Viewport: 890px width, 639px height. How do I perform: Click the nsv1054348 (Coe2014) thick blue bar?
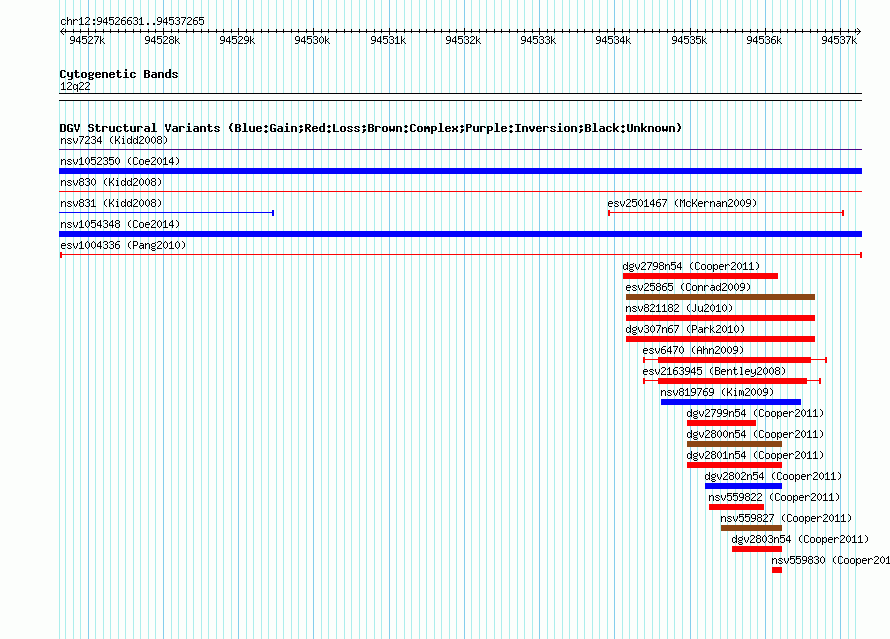[x=460, y=234]
